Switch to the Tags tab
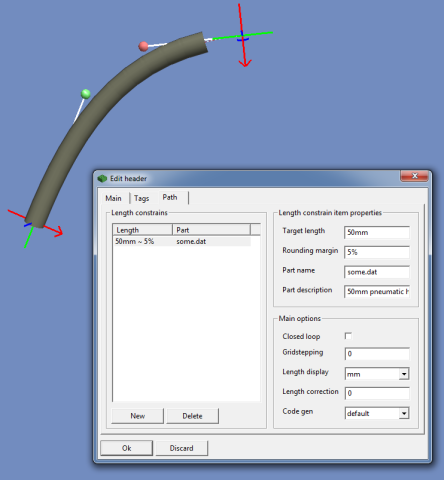This screenshot has width=444, height=480. pos(141,198)
